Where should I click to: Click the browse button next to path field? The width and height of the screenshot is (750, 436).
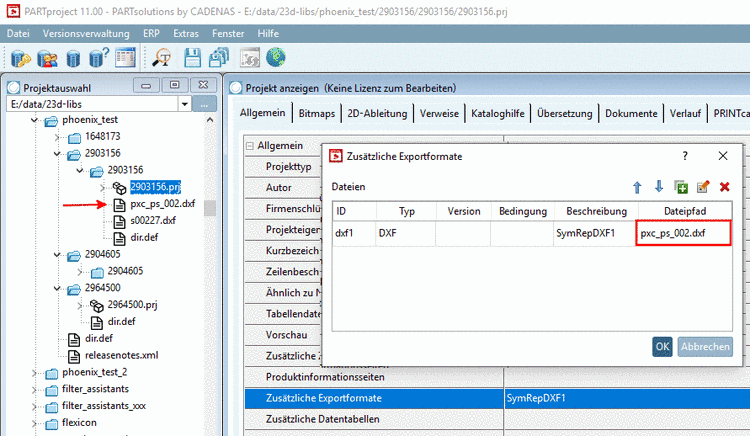pyautogui.click(x=205, y=104)
